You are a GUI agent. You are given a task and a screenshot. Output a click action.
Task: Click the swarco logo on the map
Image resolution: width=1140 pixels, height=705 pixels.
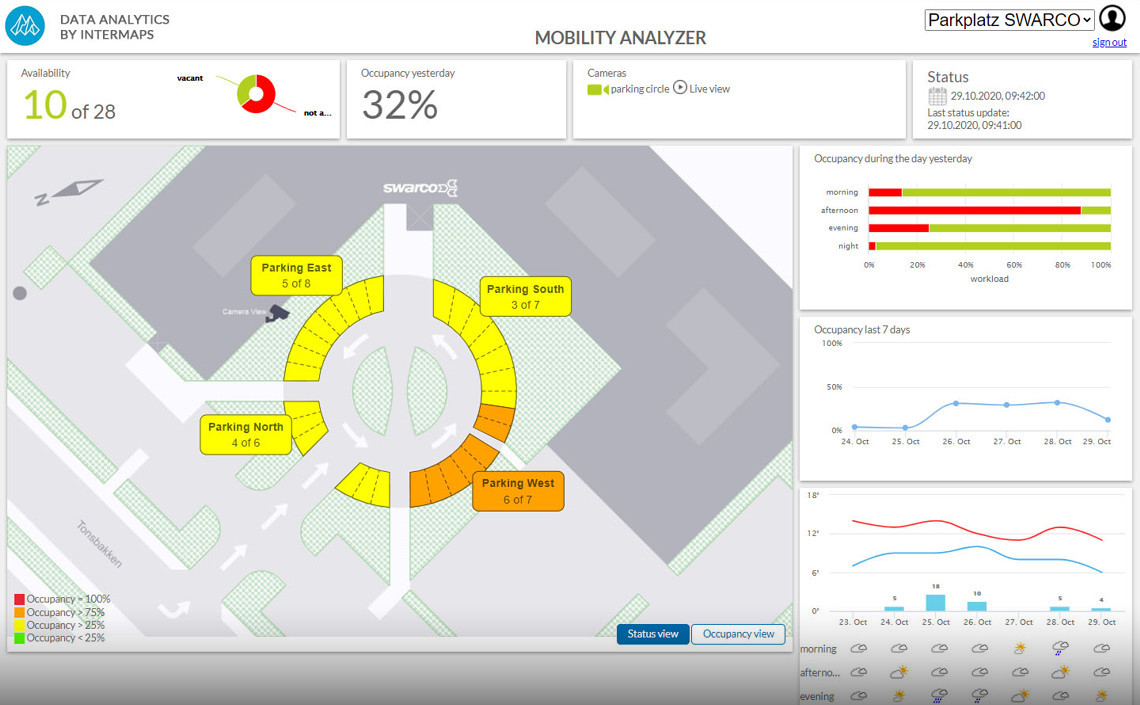click(420, 188)
